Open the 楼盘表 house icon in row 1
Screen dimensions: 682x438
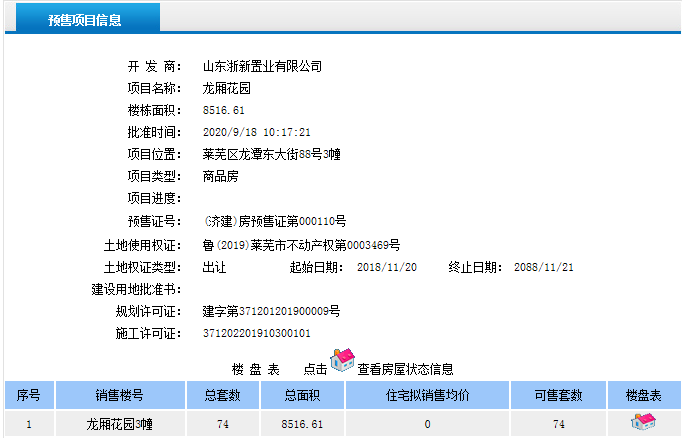pos(642,422)
